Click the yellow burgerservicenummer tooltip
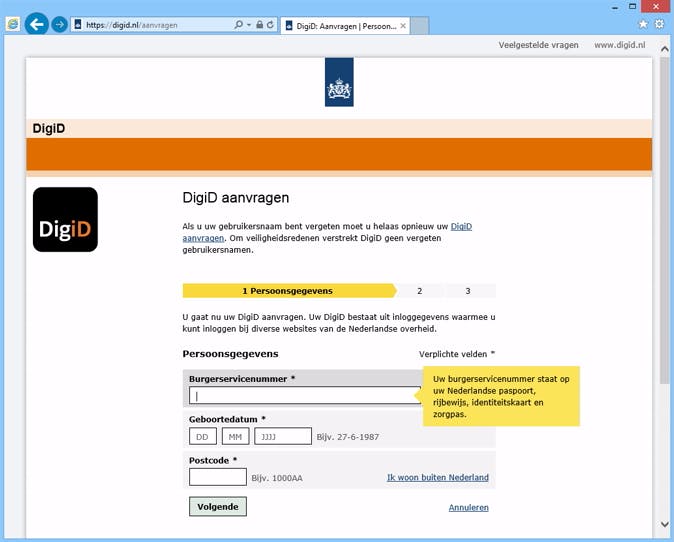The image size is (674, 542). (501, 396)
